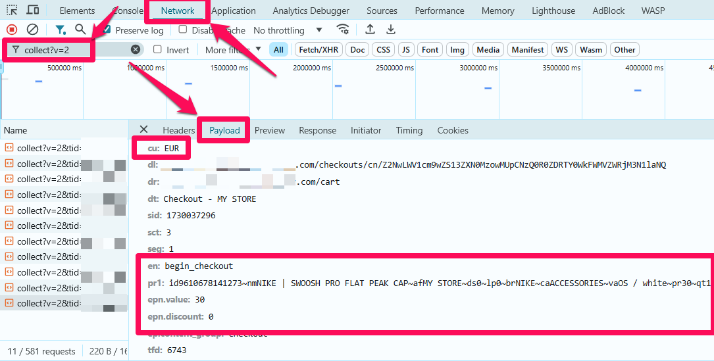The height and width of the screenshot is (361, 714).
Task: Open the Application panel tab
Action: [x=234, y=10]
